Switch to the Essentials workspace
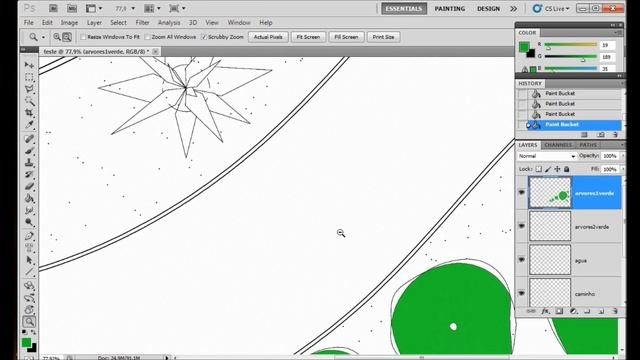This screenshot has height=360, width=640. [404, 8]
